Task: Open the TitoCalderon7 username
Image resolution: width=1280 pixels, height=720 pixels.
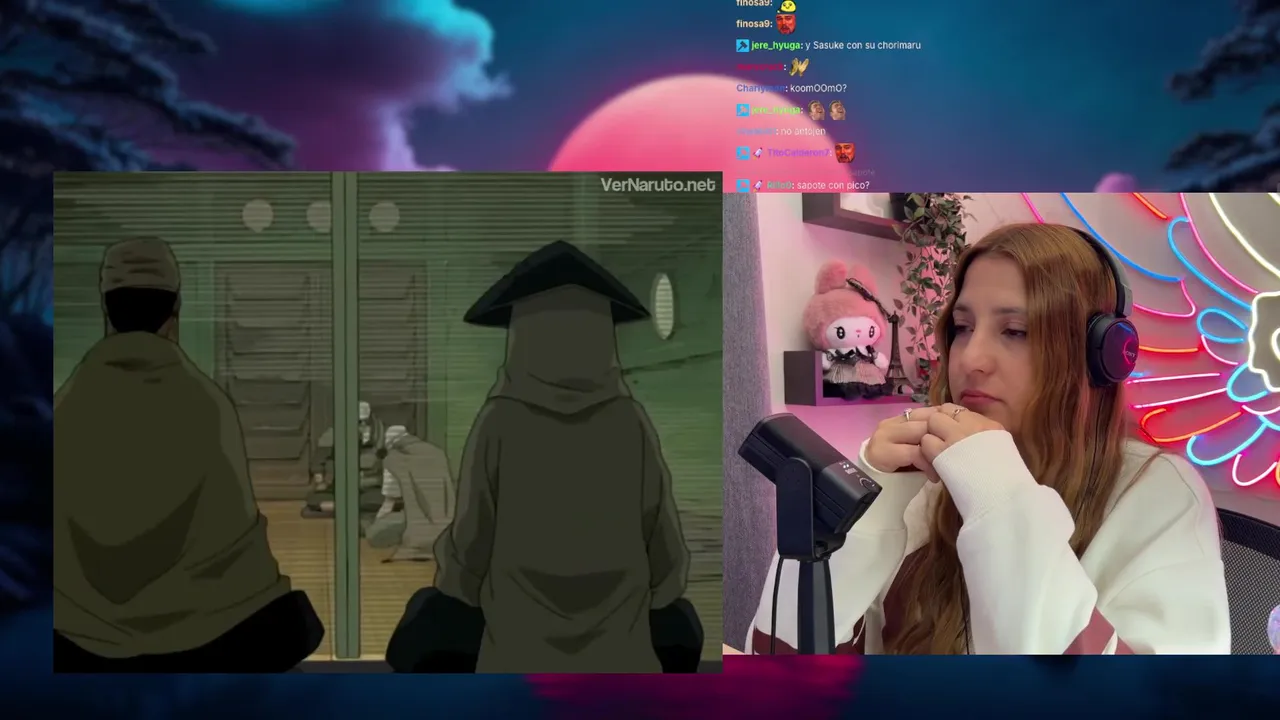Action: [x=797, y=153]
